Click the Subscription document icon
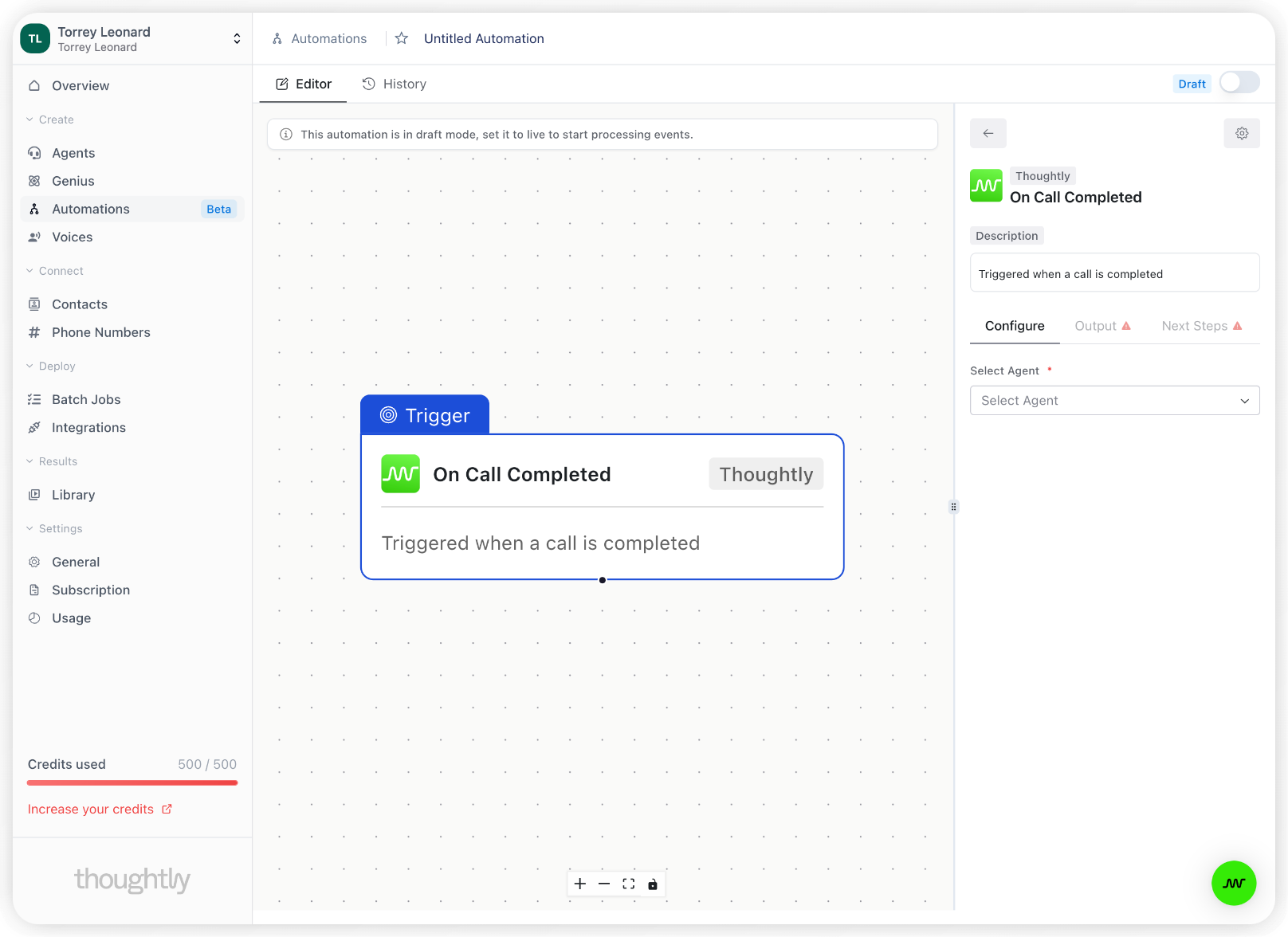This screenshot has height=937, width=1288. coord(34,590)
